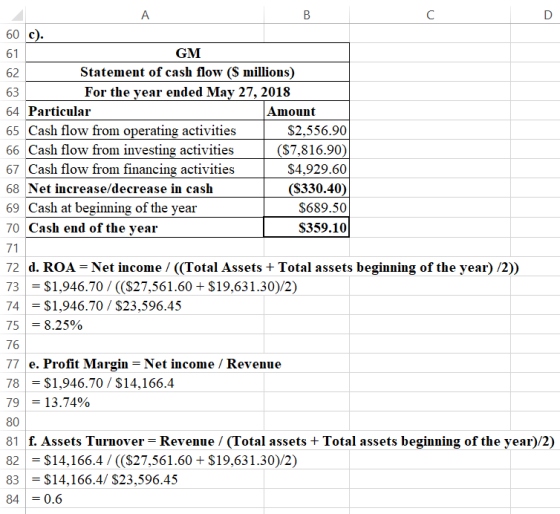Click 'Statement of cash flow ($ millions)' cell
The height and width of the screenshot is (514, 560).
pyautogui.click(x=188, y=73)
